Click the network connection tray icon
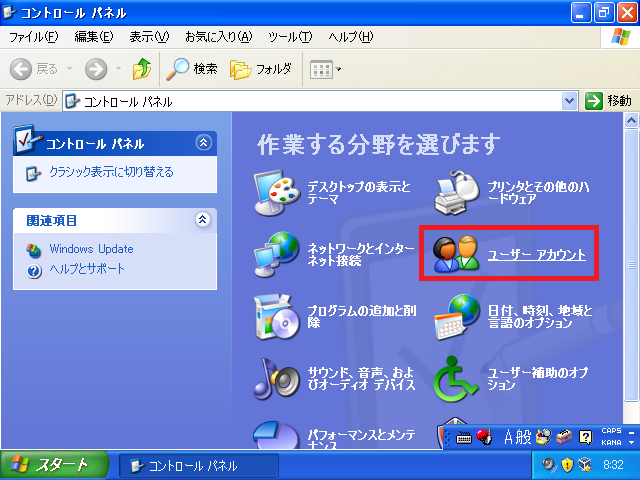 585,464
